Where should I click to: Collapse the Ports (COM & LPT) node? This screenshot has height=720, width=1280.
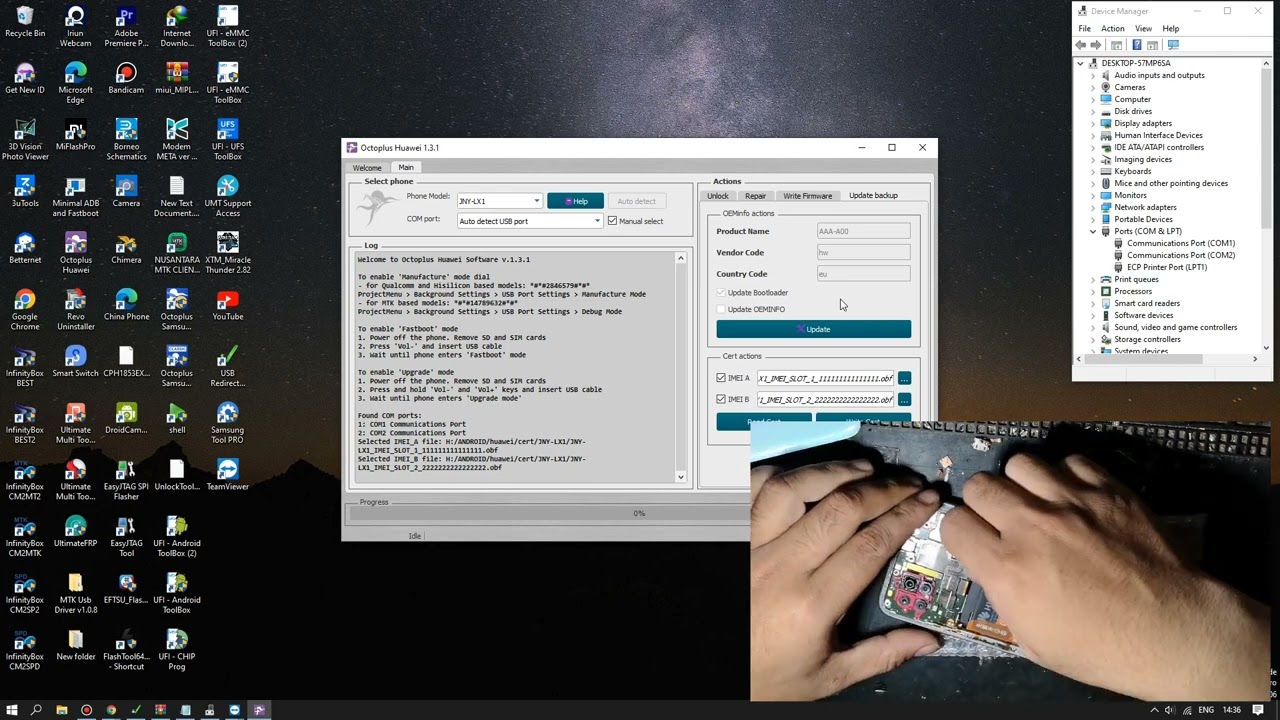click(1093, 231)
